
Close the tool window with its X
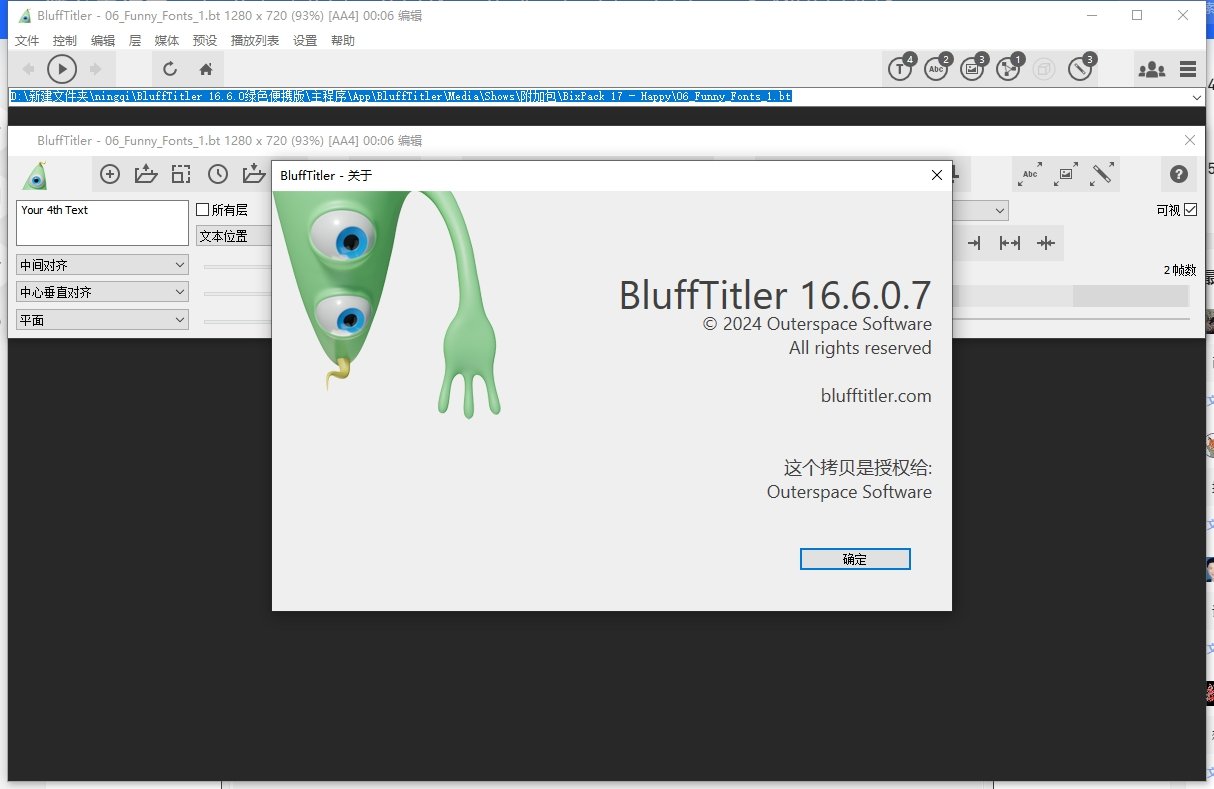click(x=1189, y=141)
